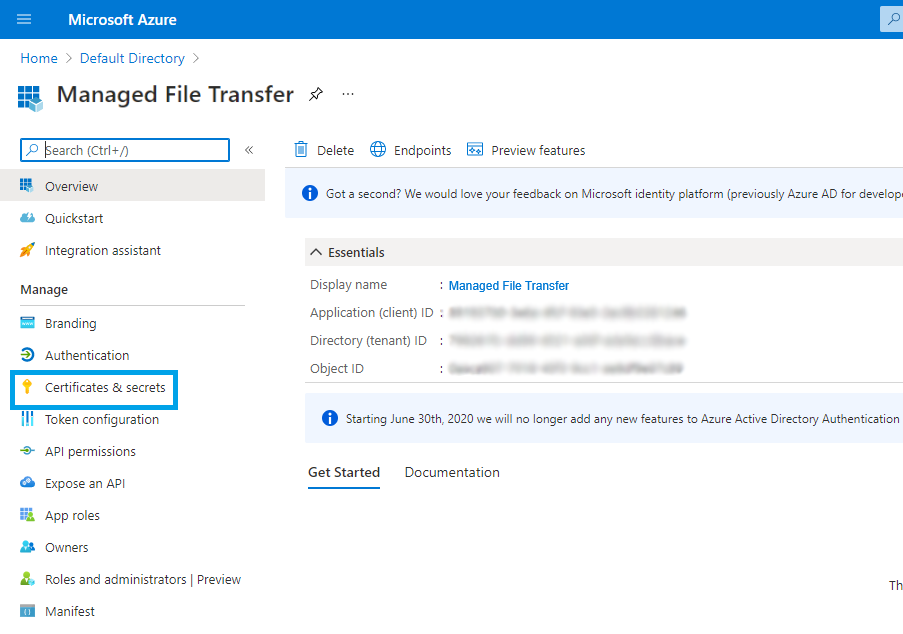Click the feedback banner info icon

click(x=310, y=193)
